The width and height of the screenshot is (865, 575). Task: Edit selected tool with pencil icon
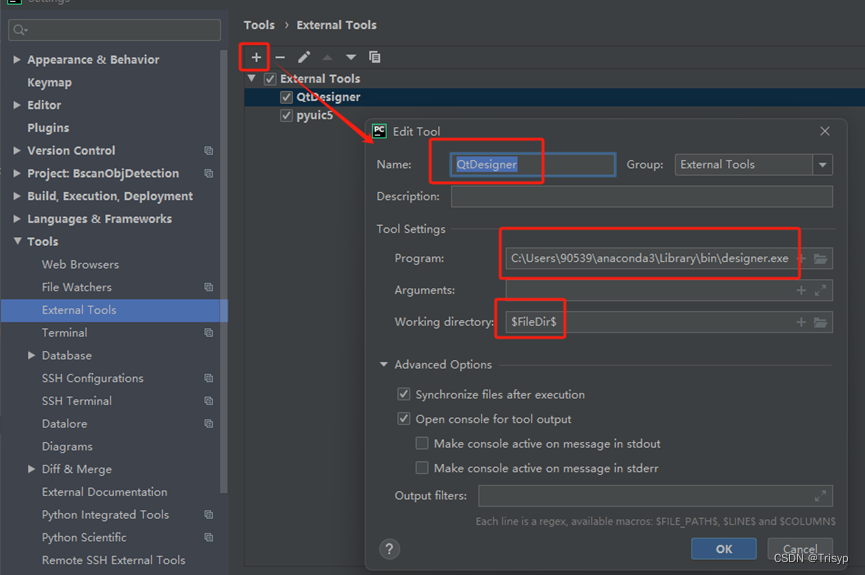click(304, 57)
